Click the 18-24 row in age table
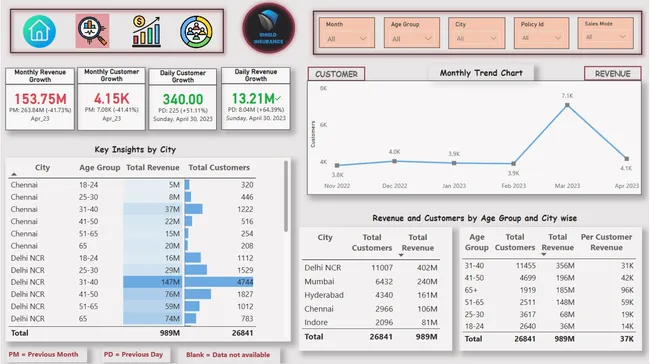 (x=549, y=326)
